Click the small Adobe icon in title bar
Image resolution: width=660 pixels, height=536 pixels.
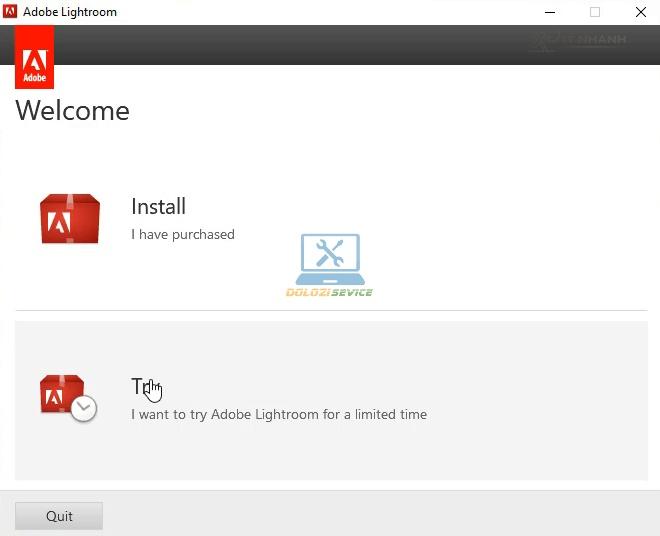[x=11, y=12]
